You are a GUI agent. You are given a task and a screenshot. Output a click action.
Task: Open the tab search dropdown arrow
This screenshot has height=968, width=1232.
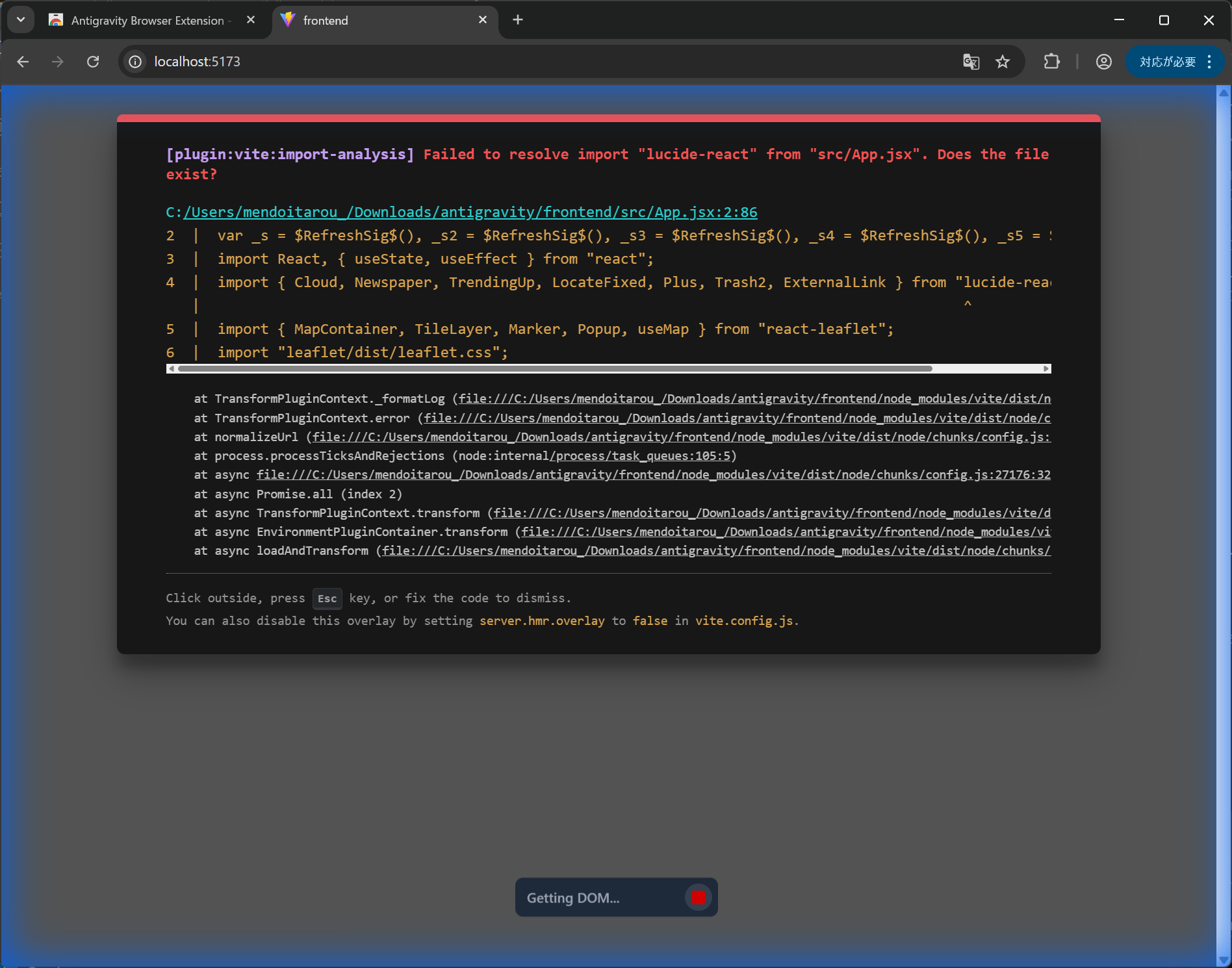21,20
